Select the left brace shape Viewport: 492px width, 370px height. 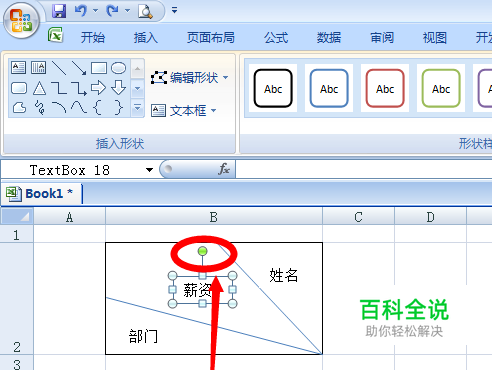(97, 108)
